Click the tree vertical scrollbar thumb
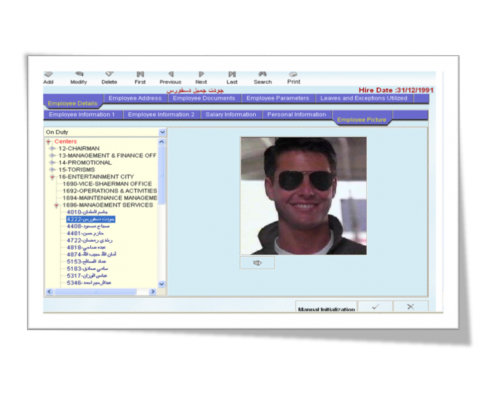The image size is (495, 400). (x=162, y=175)
